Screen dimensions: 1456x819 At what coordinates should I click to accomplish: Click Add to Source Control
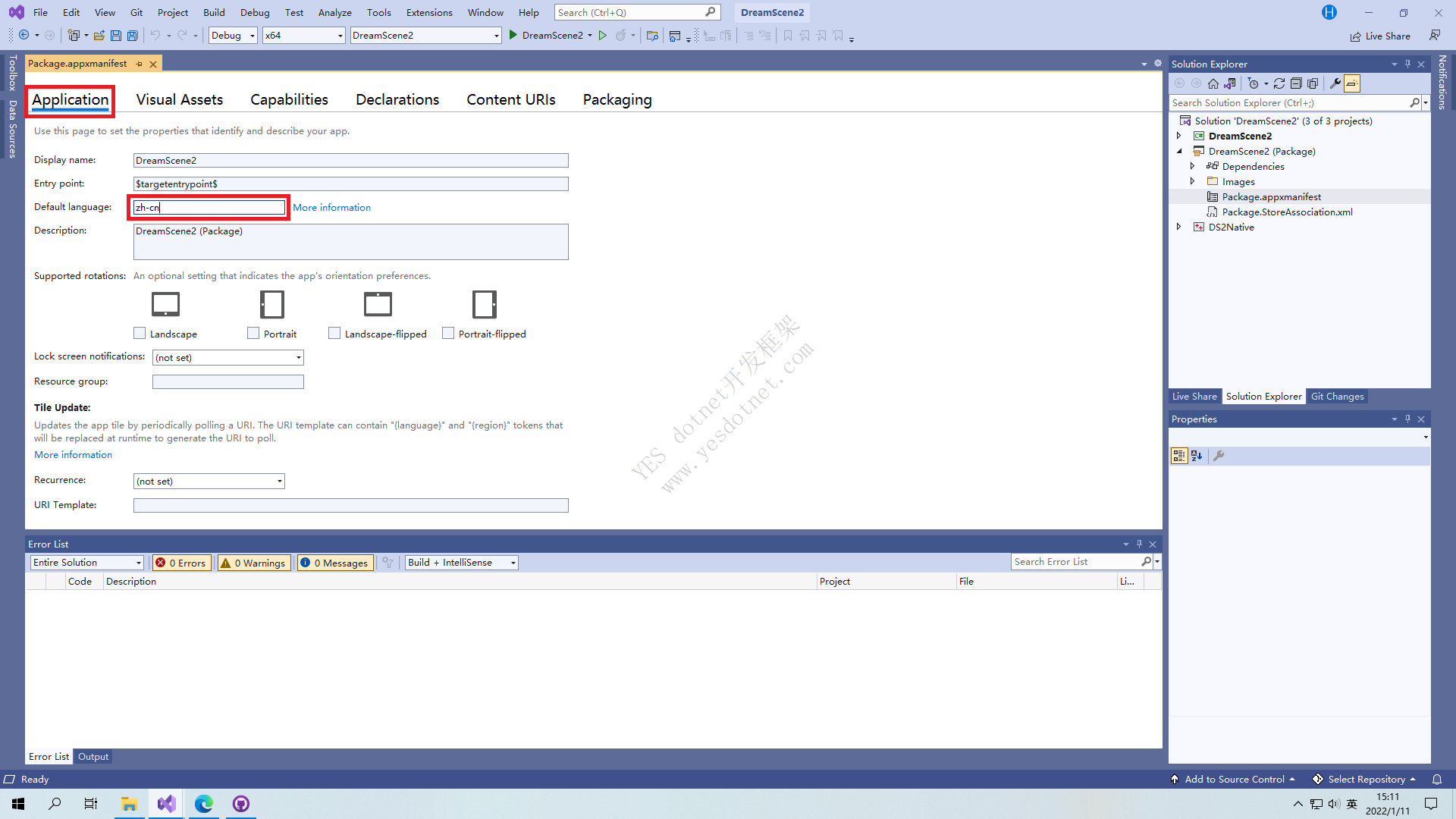[x=1233, y=780]
